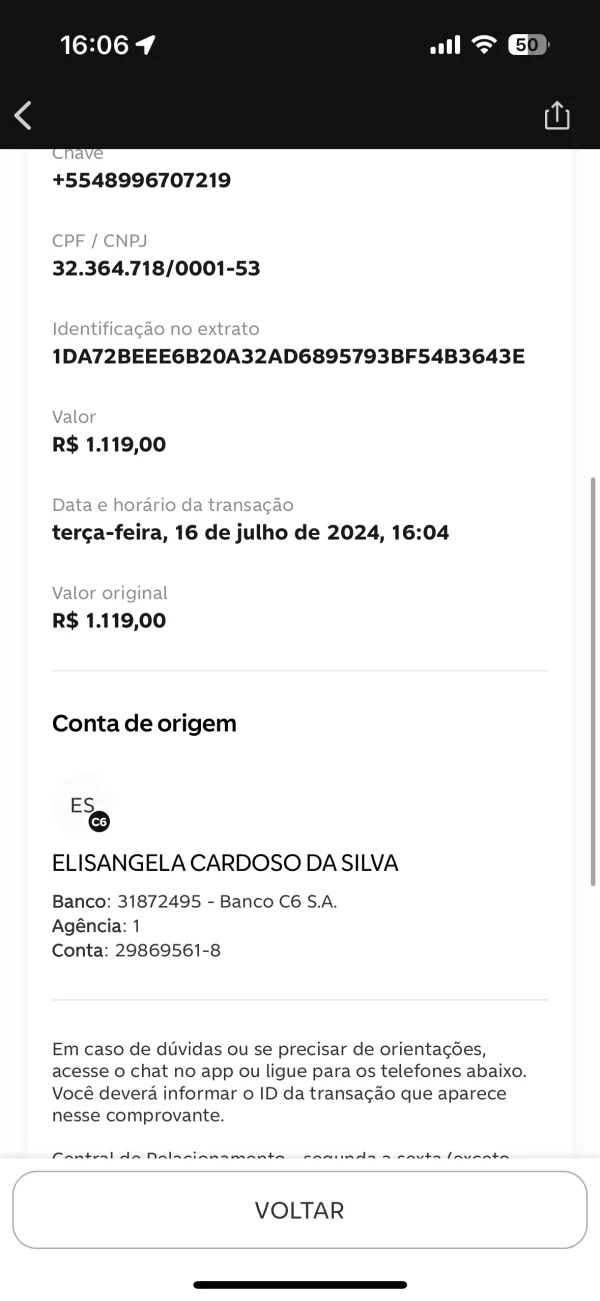Viewport: 600px width, 1301px height.
Task: Tap the Conta de origem heading
Action: pos(144,723)
